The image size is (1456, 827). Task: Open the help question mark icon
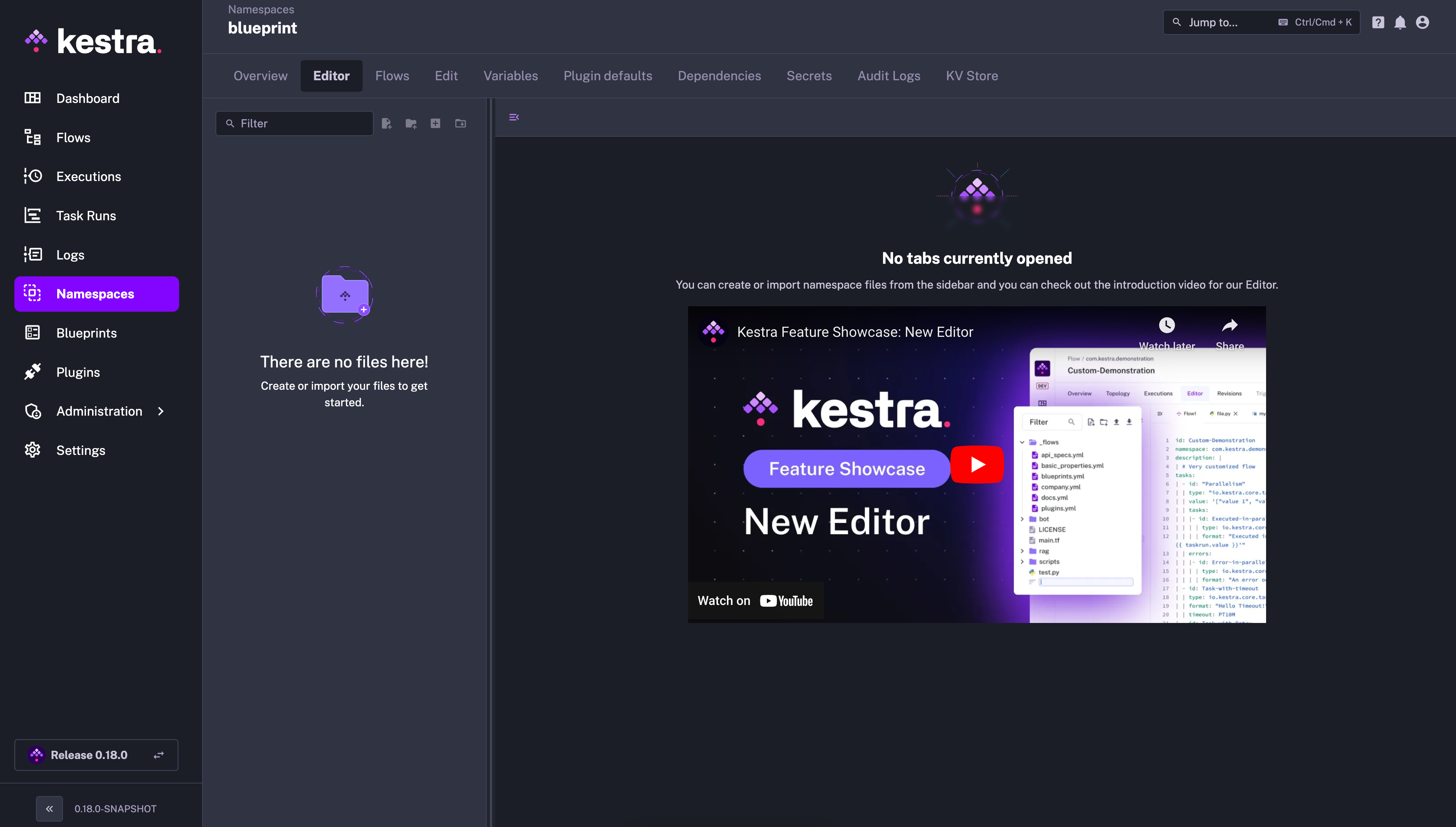pos(1378,22)
